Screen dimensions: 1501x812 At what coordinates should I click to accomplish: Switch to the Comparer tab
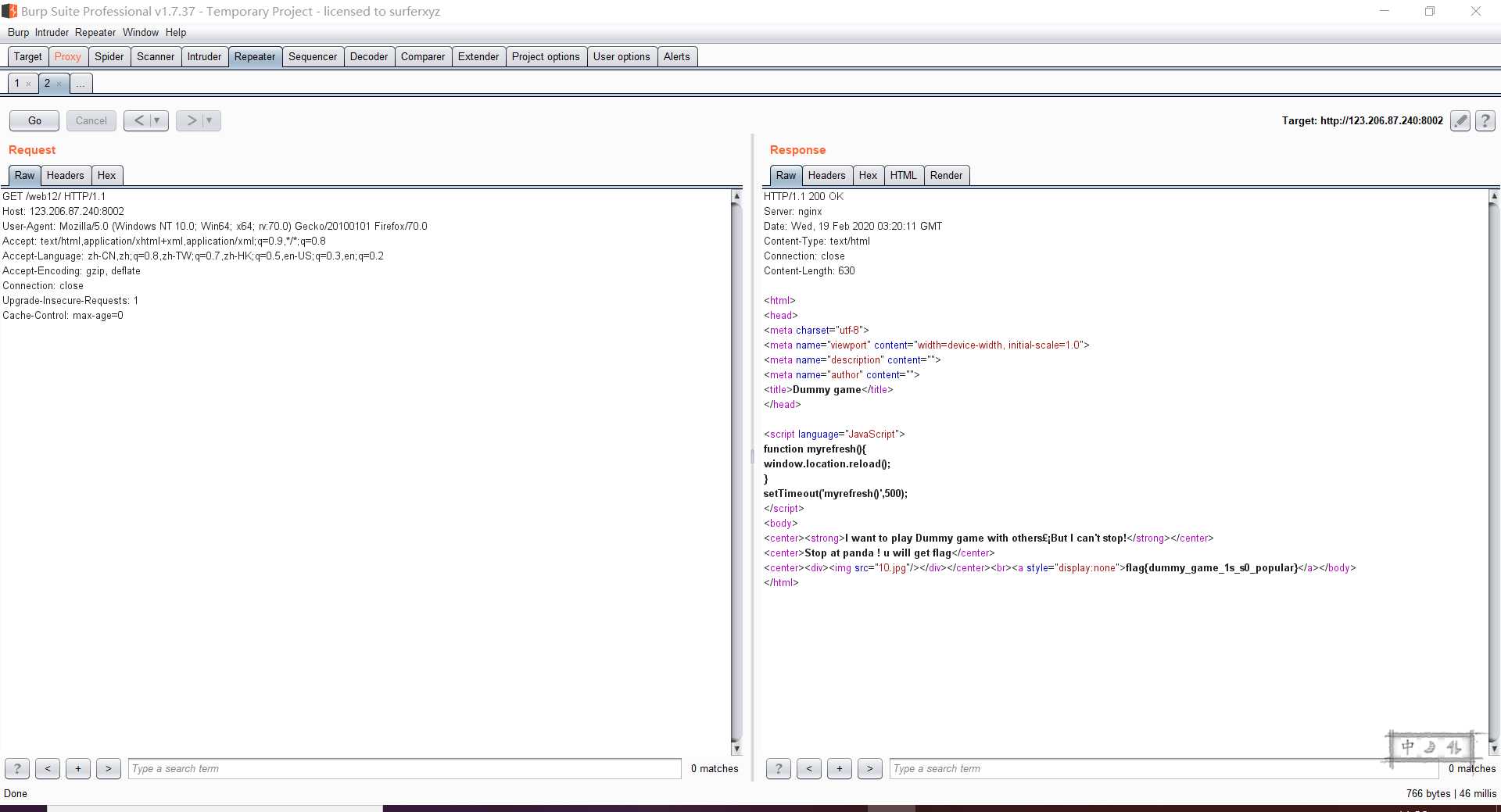point(423,56)
